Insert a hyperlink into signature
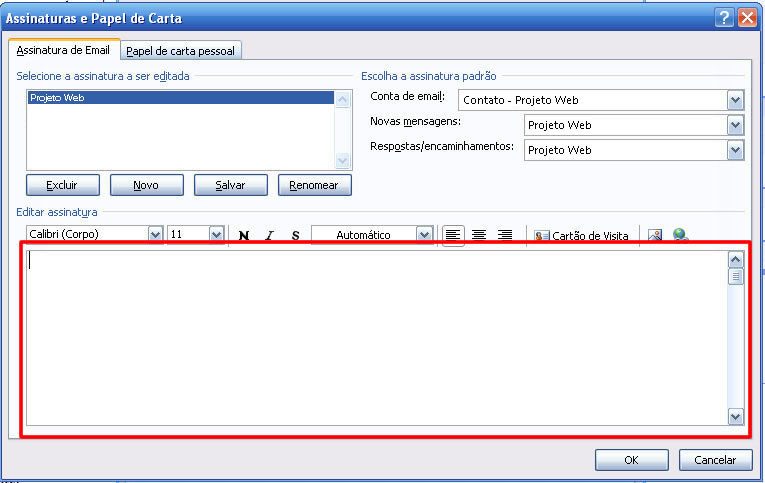Image resolution: width=765 pixels, height=483 pixels. (680, 235)
